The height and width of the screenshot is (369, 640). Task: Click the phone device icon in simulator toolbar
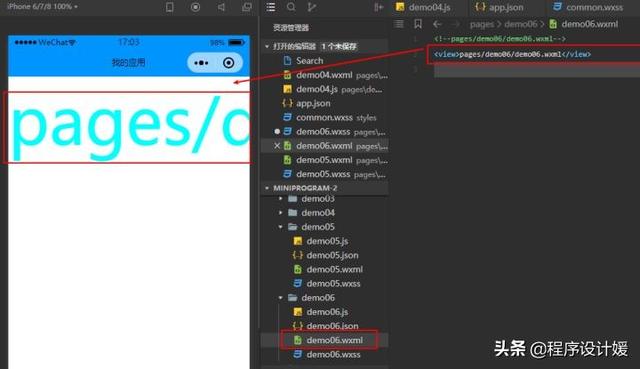[170, 7]
